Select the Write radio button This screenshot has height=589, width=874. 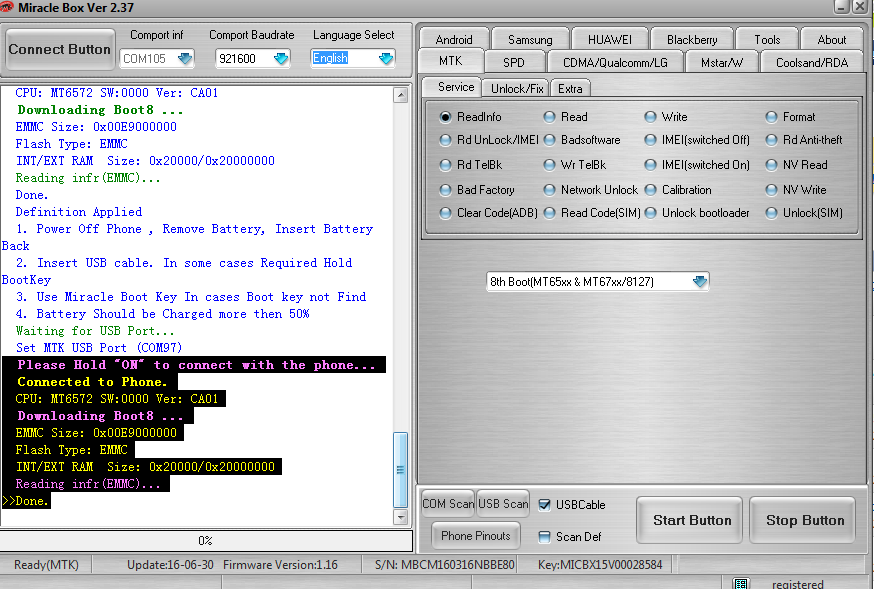point(650,117)
